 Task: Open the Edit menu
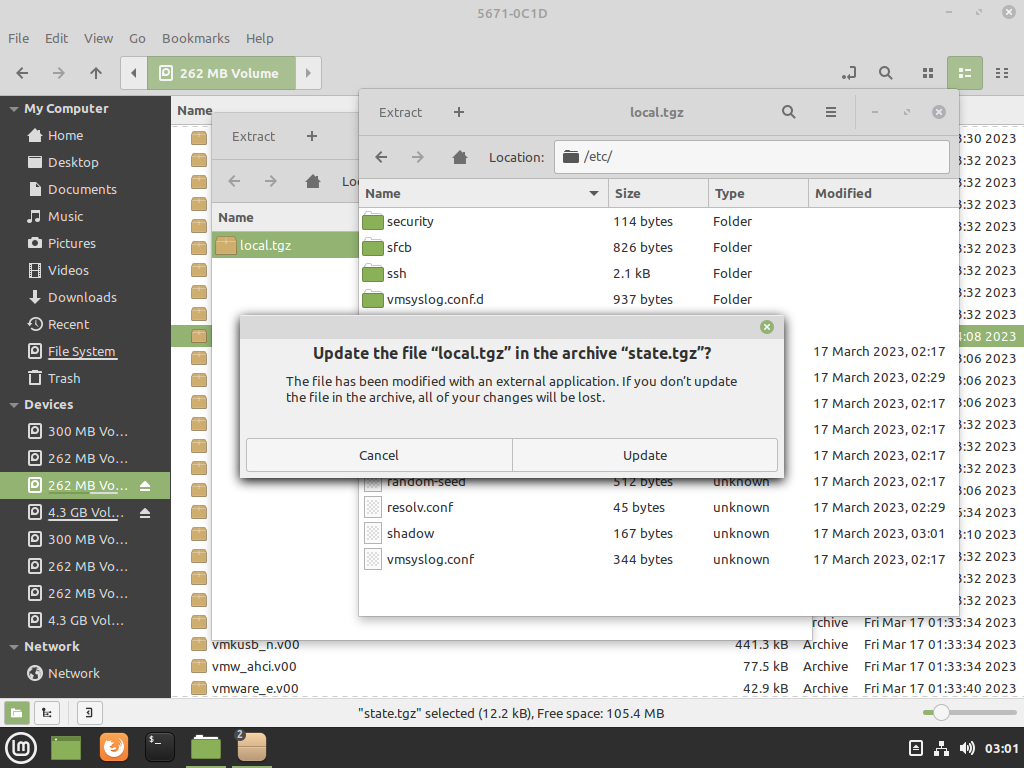tap(56, 39)
